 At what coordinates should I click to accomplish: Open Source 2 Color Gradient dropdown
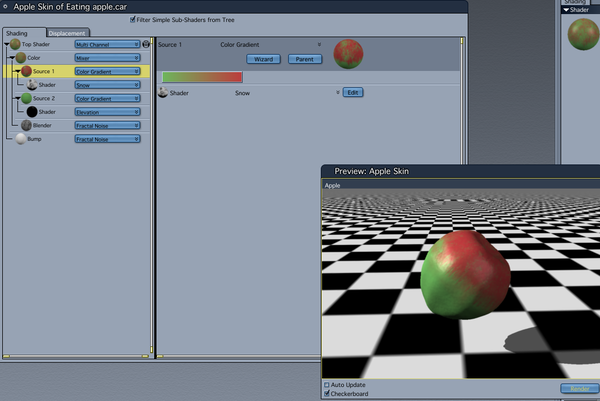(108, 98)
